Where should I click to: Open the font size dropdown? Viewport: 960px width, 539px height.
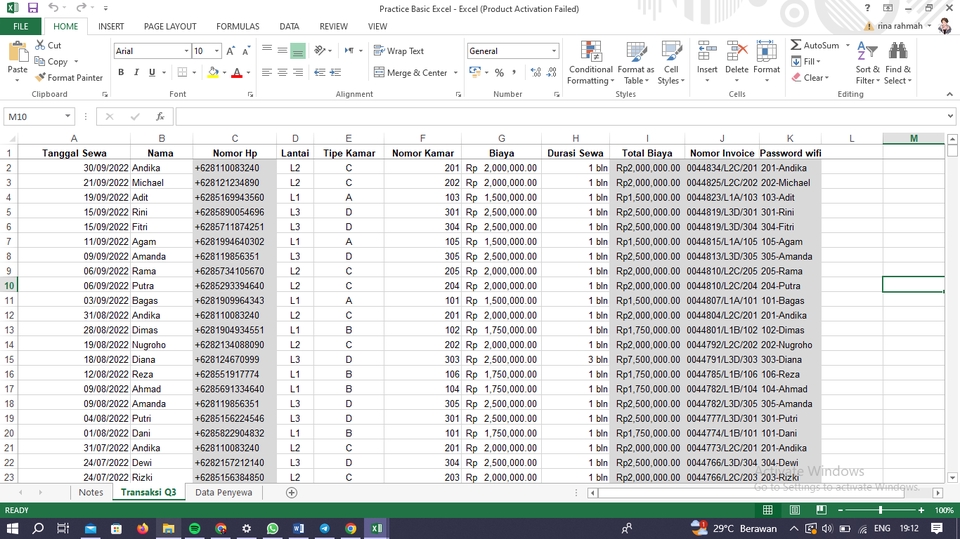[216, 51]
